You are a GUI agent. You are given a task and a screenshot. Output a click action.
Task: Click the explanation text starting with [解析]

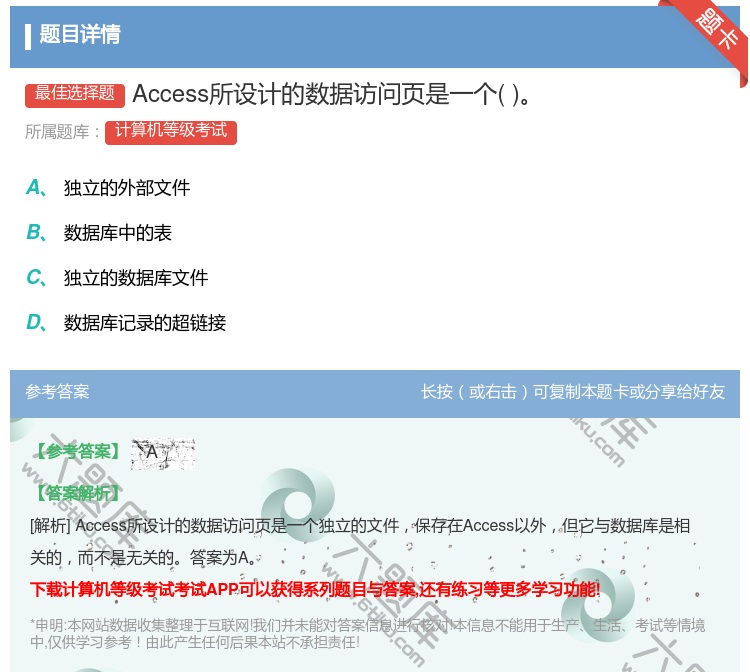[x=360, y=541]
